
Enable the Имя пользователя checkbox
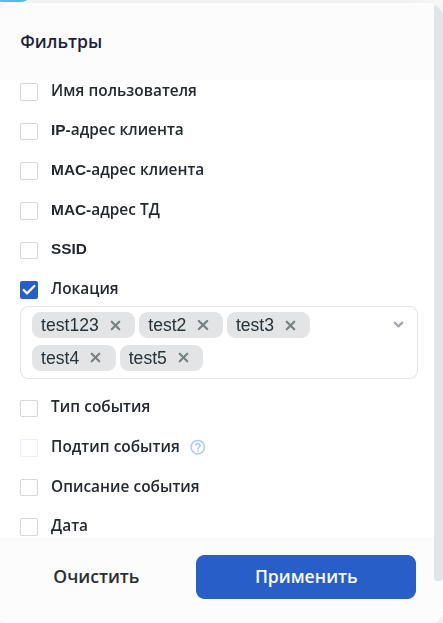[29, 92]
